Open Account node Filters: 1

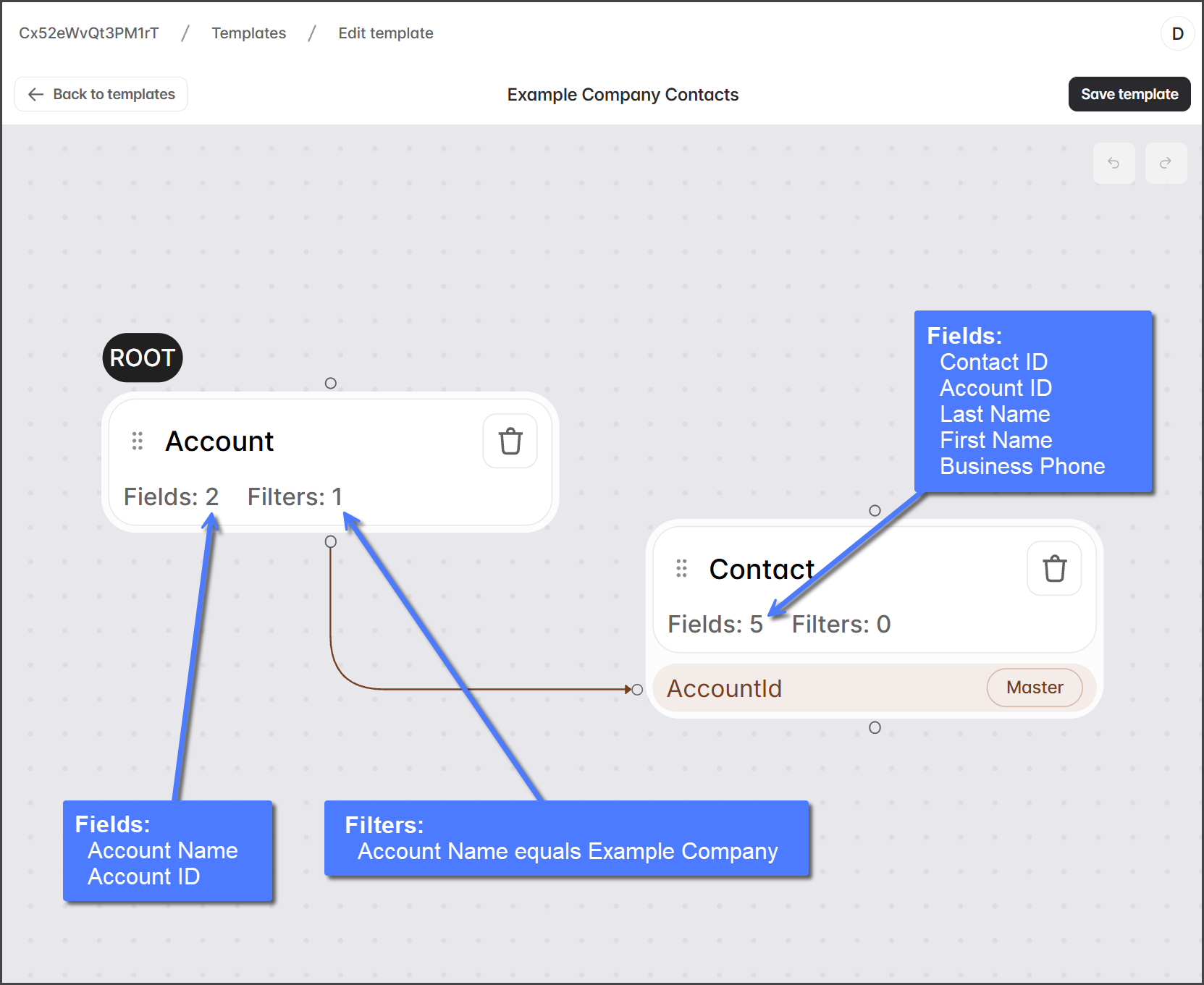click(295, 497)
